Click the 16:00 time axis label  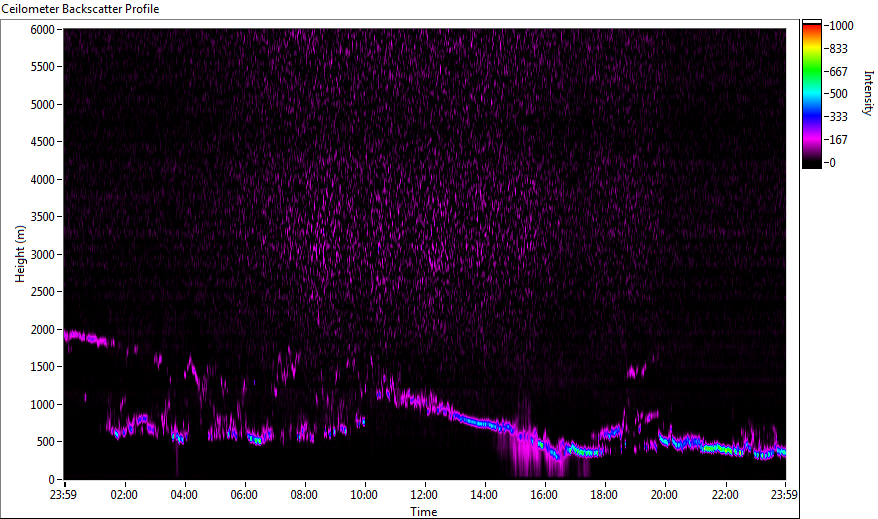point(544,495)
